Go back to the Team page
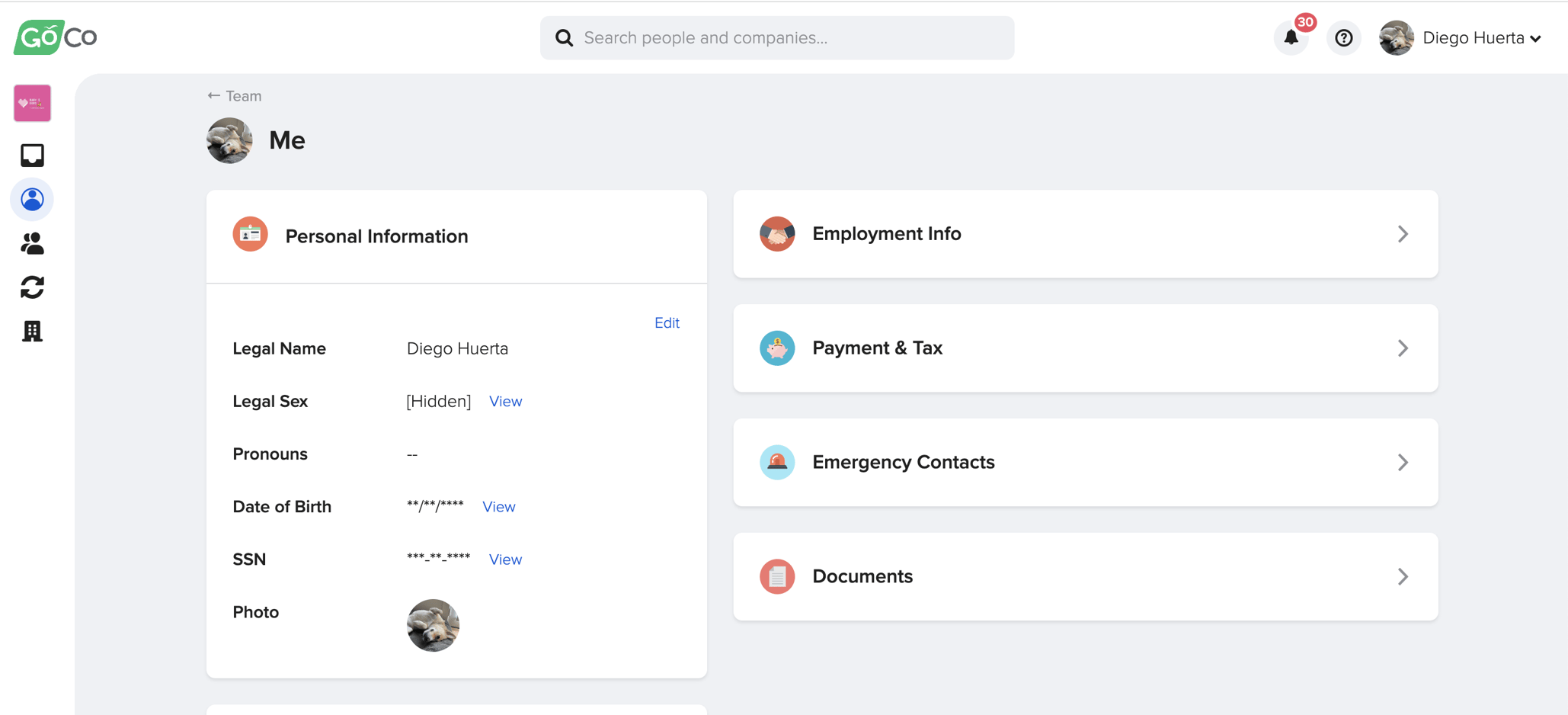Image resolution: width=1568 pixels, height=715 pixels. point(234,95)
